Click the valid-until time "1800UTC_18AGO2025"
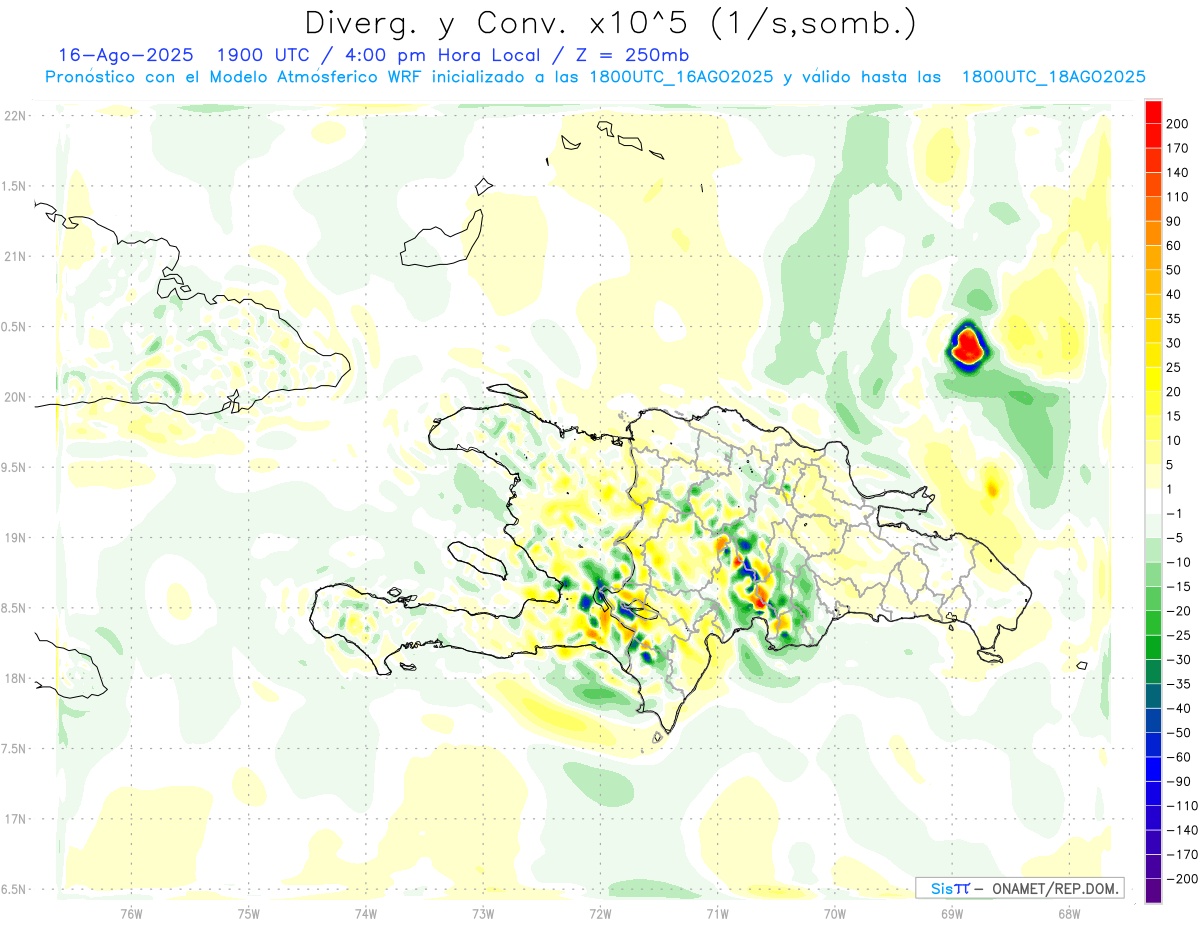Viewport: 1200px width, 927px height. tap(1053, 77)
